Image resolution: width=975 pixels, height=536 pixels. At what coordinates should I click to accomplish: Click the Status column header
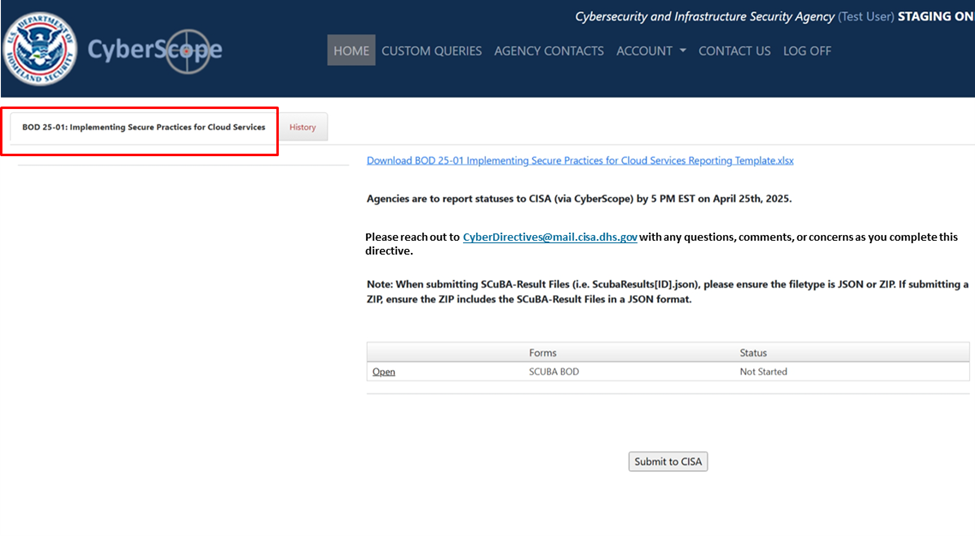[x=753, y=353]
